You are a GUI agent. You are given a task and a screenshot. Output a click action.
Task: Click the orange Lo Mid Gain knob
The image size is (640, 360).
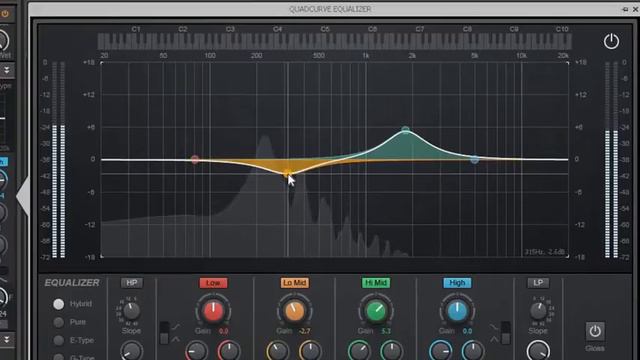(294, 311)
